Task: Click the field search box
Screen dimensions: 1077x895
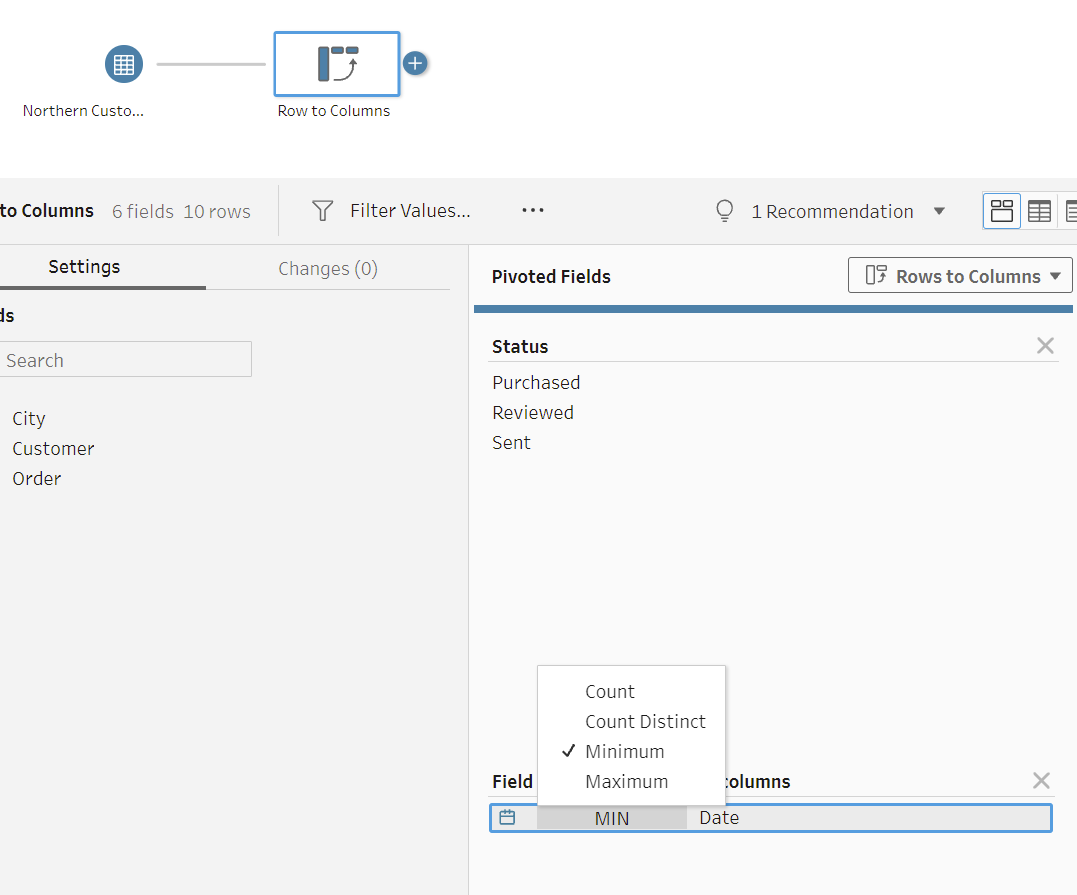Action: pyautogui.click(x=126, y=359)
